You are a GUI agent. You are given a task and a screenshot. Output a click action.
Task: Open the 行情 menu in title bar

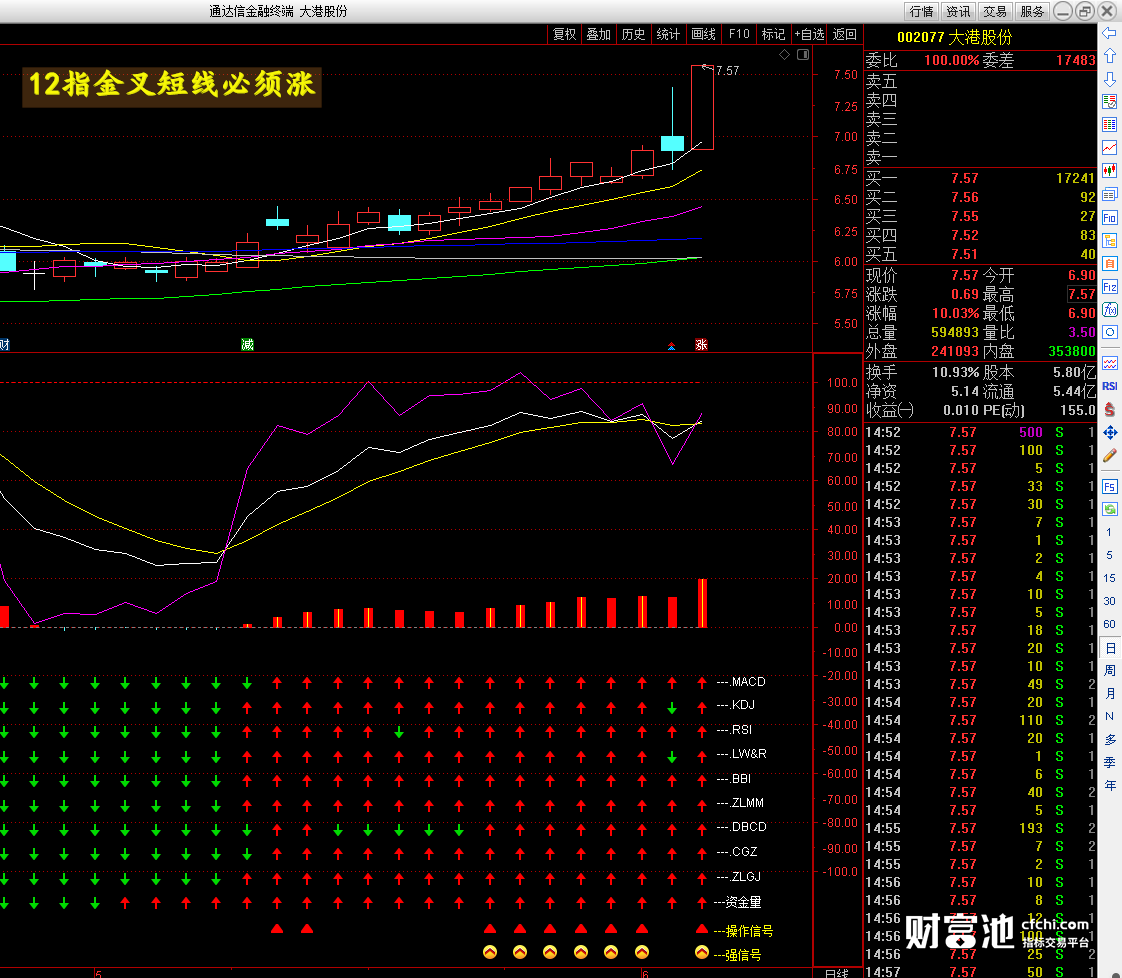[922, 11]
